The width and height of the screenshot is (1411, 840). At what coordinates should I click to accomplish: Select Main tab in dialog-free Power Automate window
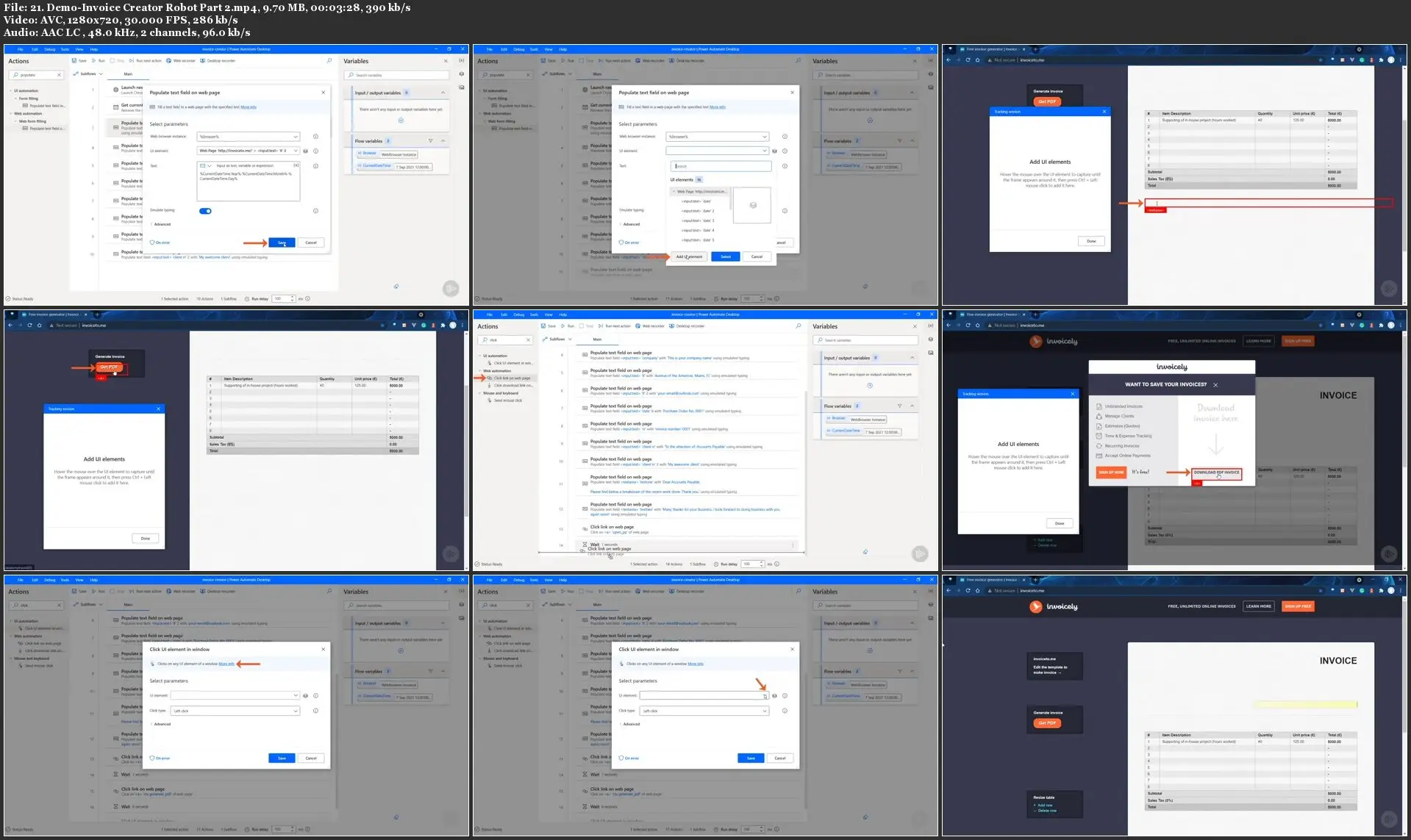(x=597, y=340)
